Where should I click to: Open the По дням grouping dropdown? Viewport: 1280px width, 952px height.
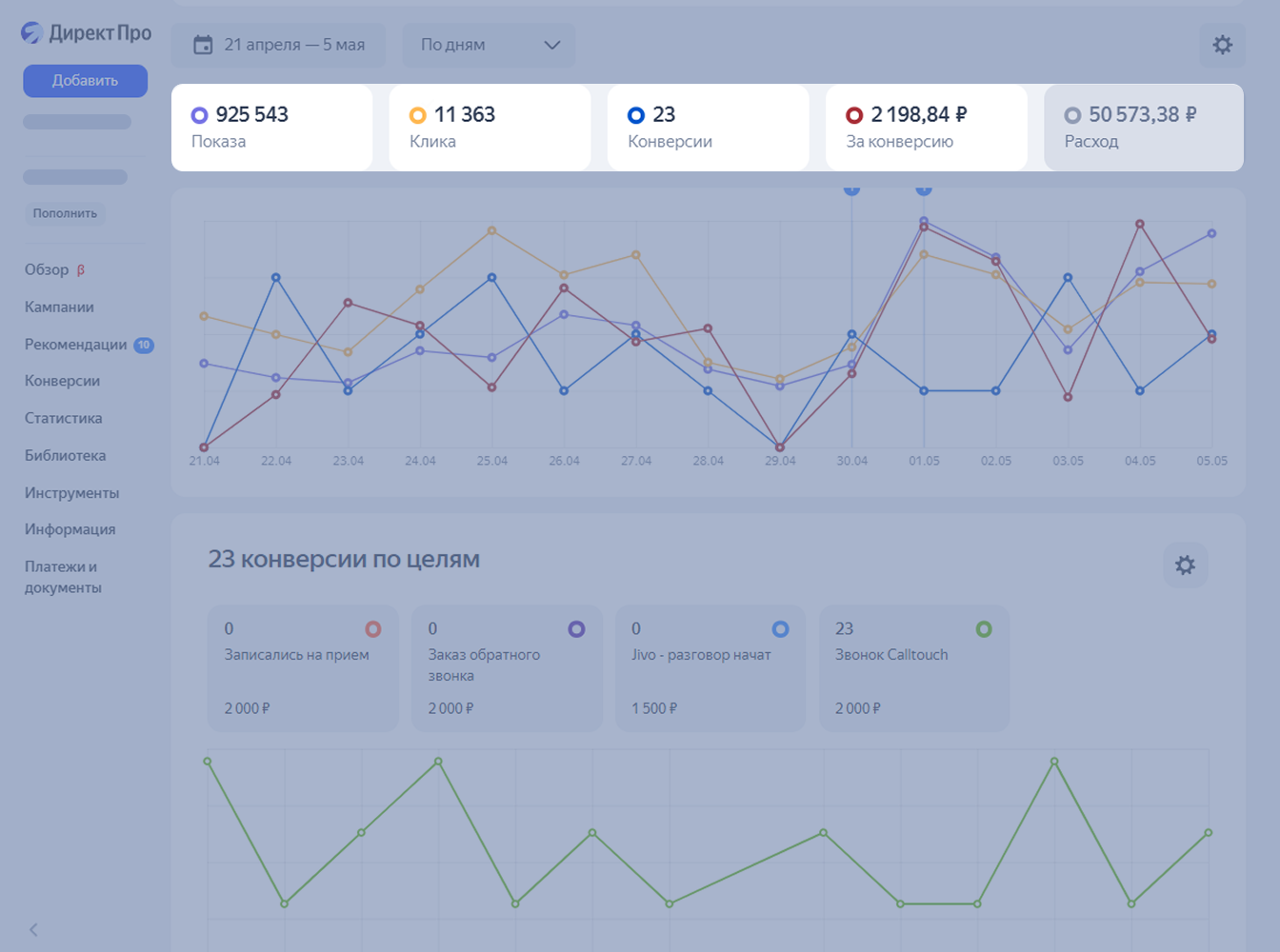[x=489, y=45]
